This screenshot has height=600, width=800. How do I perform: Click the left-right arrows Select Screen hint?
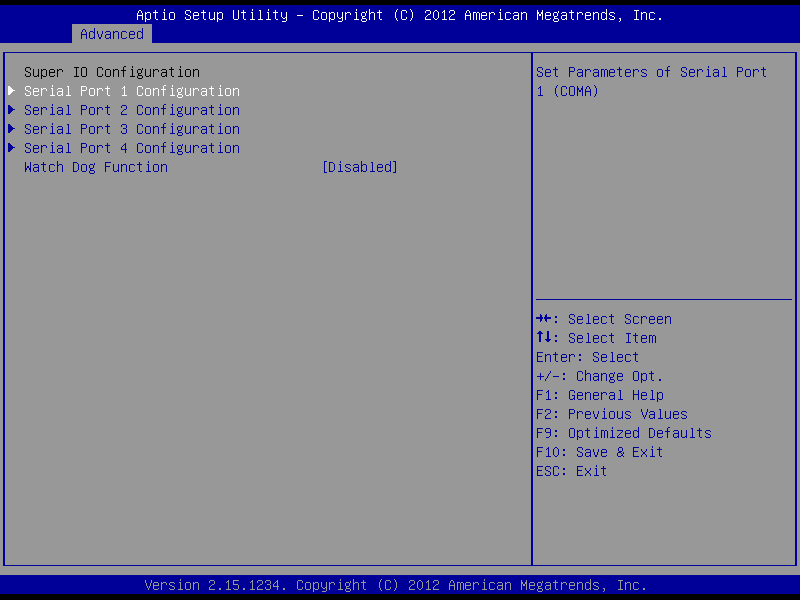(x=604, y=319)
